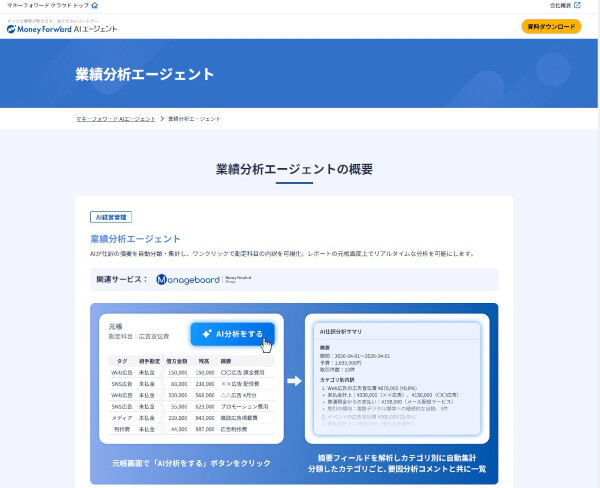600x488 pixels.
Task: Open the blue 業績分析エージェント heading link
Action: click(x=135, y=239)
